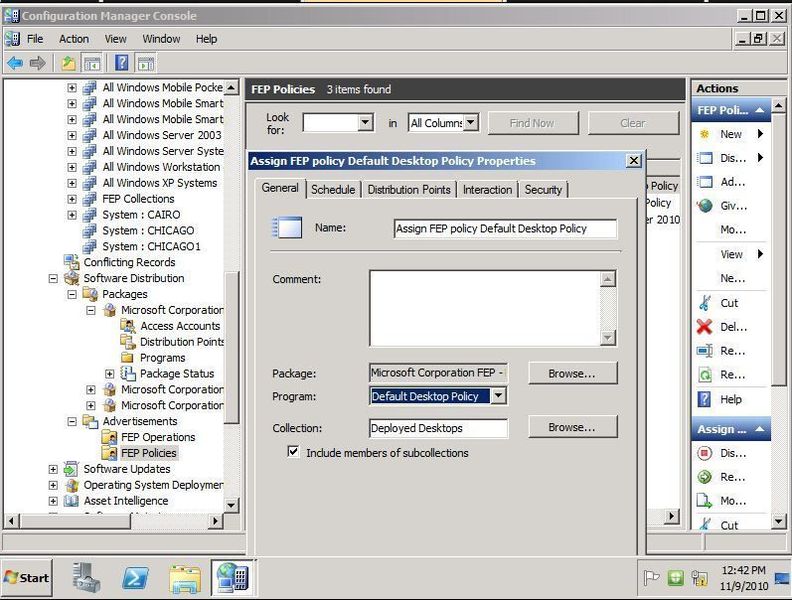Image resolution: width=792 pixels, height=600 pixels.
Task: Click the Conflicting Records tree icon
Action: 71,262
